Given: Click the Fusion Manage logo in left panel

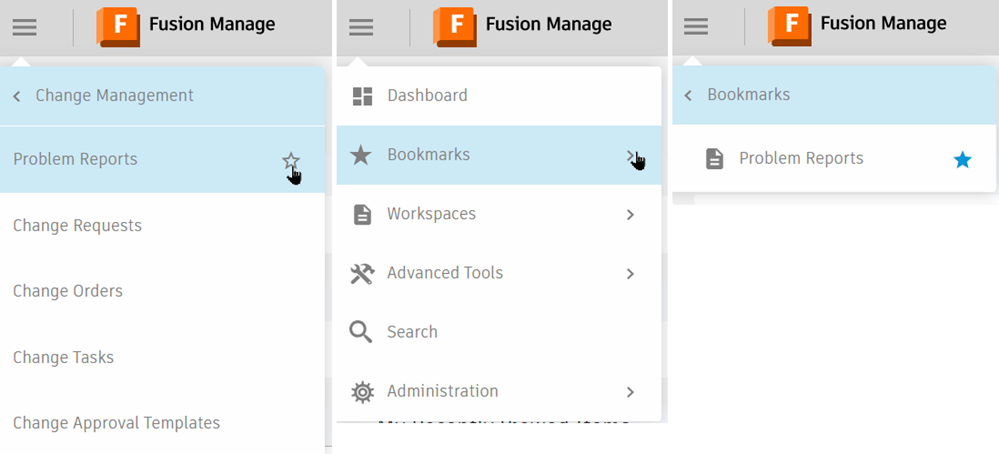Looking at the screenshot, I should tap(118, 26).
